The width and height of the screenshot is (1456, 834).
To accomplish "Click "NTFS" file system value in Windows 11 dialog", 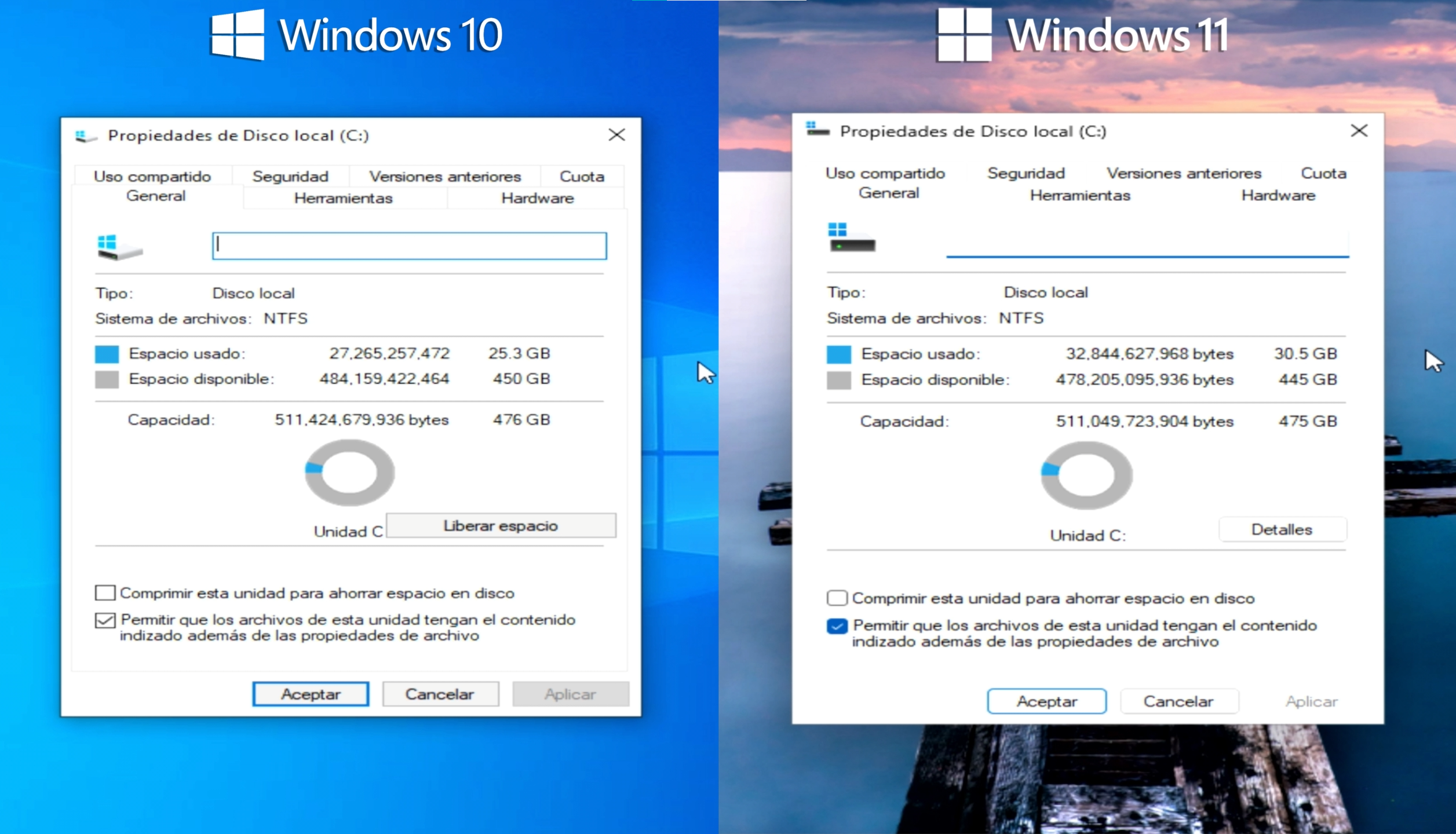I will (1021, 318).
